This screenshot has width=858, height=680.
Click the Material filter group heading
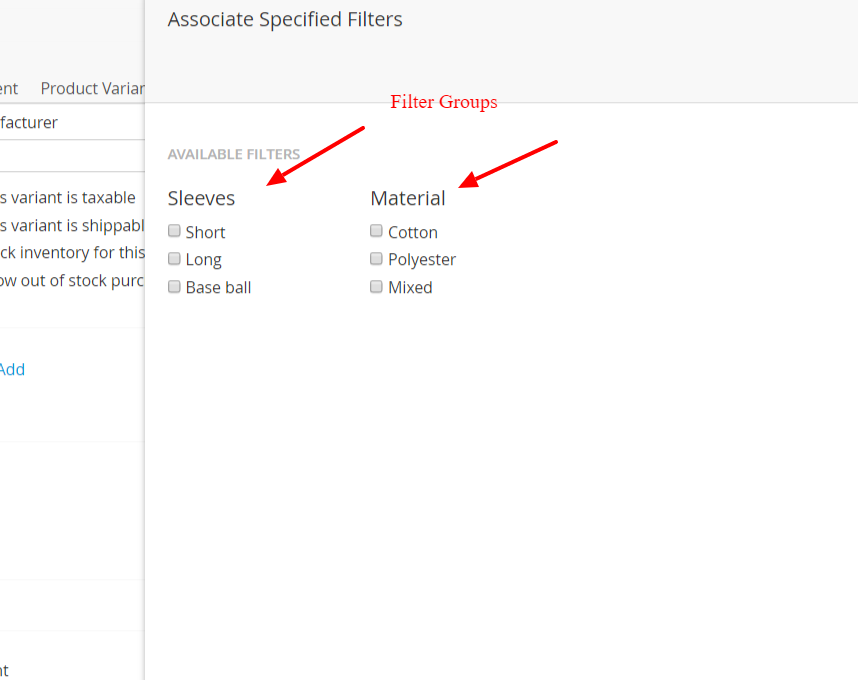pos(408,198)
